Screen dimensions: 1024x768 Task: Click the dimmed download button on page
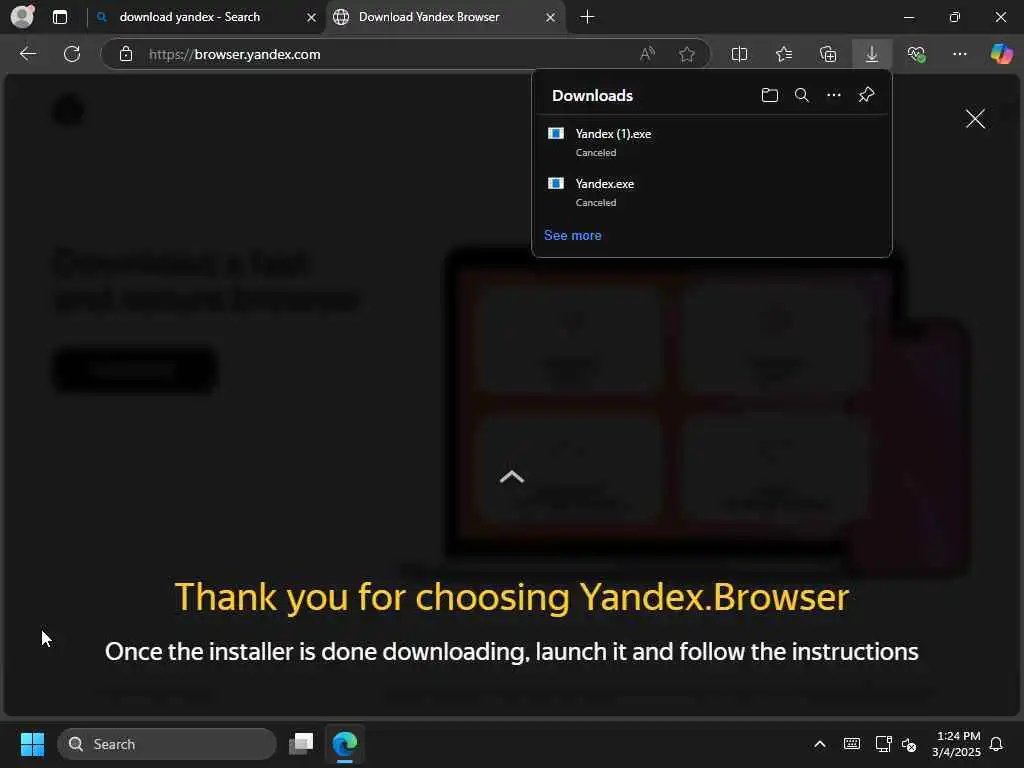[x=135, y=370]
